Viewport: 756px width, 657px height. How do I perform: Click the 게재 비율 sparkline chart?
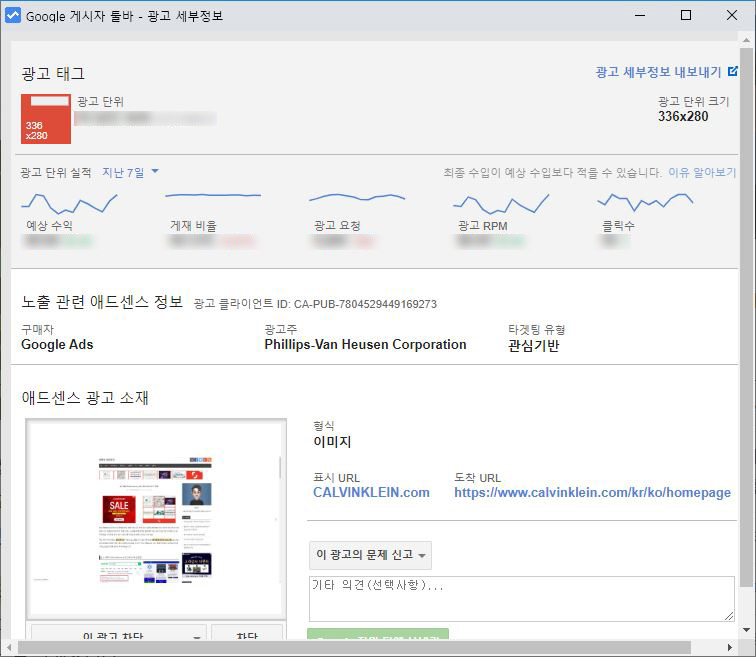click(213, 196)
